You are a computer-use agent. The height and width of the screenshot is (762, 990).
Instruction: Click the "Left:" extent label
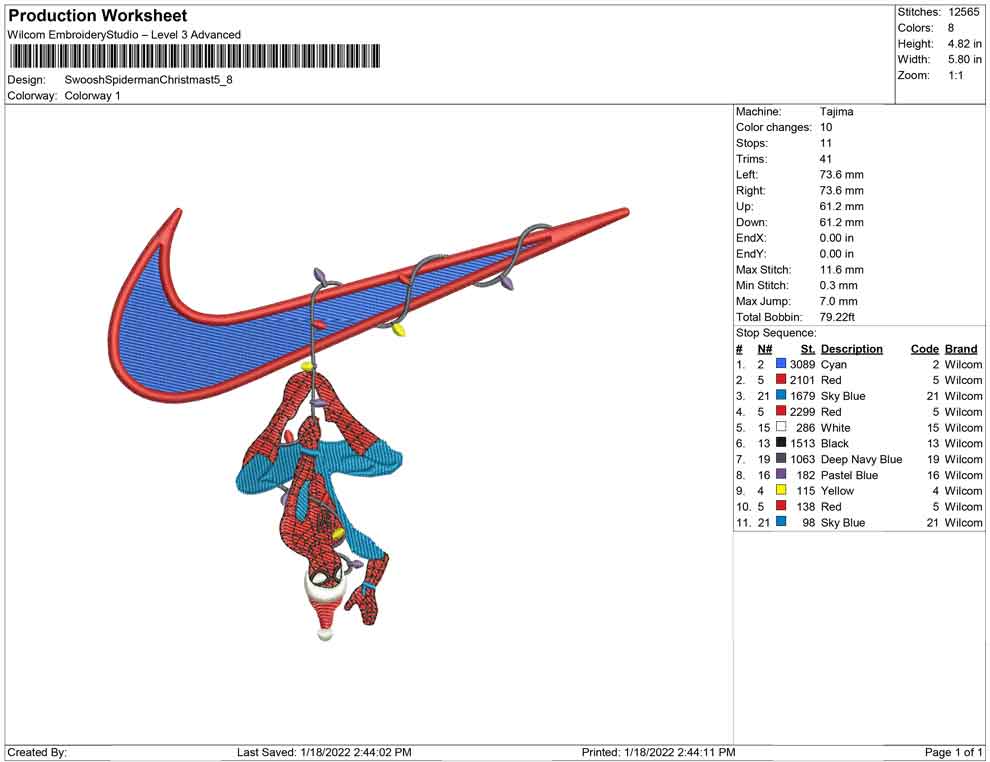point(746,175)
